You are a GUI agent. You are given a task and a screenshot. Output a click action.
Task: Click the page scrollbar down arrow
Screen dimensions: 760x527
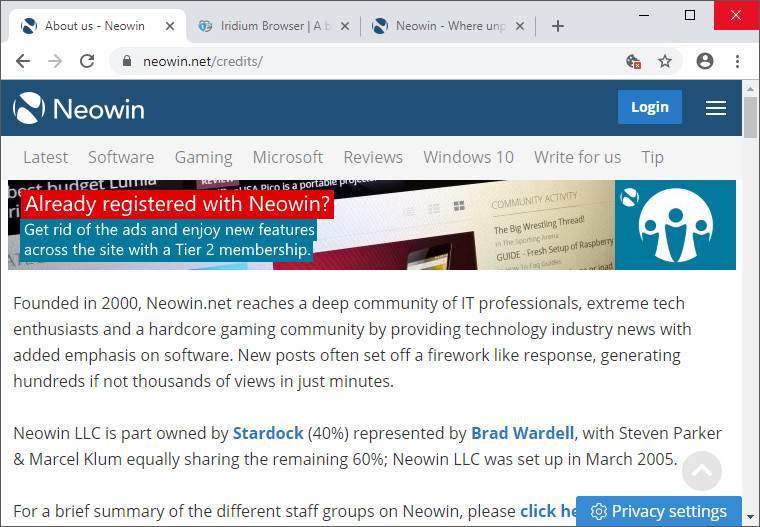pyautogui.click(x=750, y=517)
